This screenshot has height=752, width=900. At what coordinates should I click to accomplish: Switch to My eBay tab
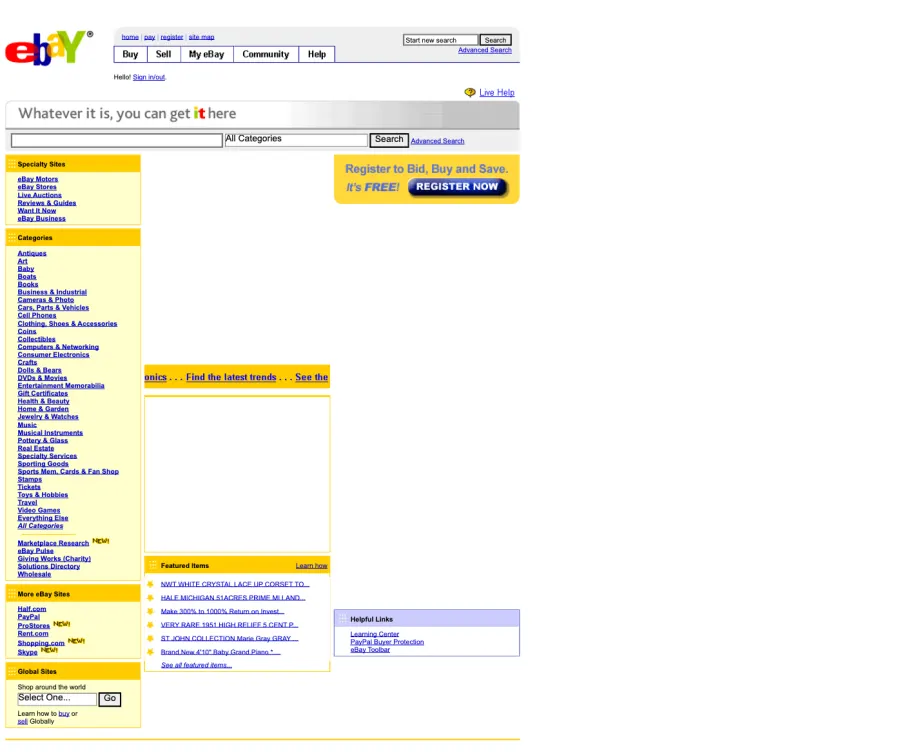coord(207,55)
